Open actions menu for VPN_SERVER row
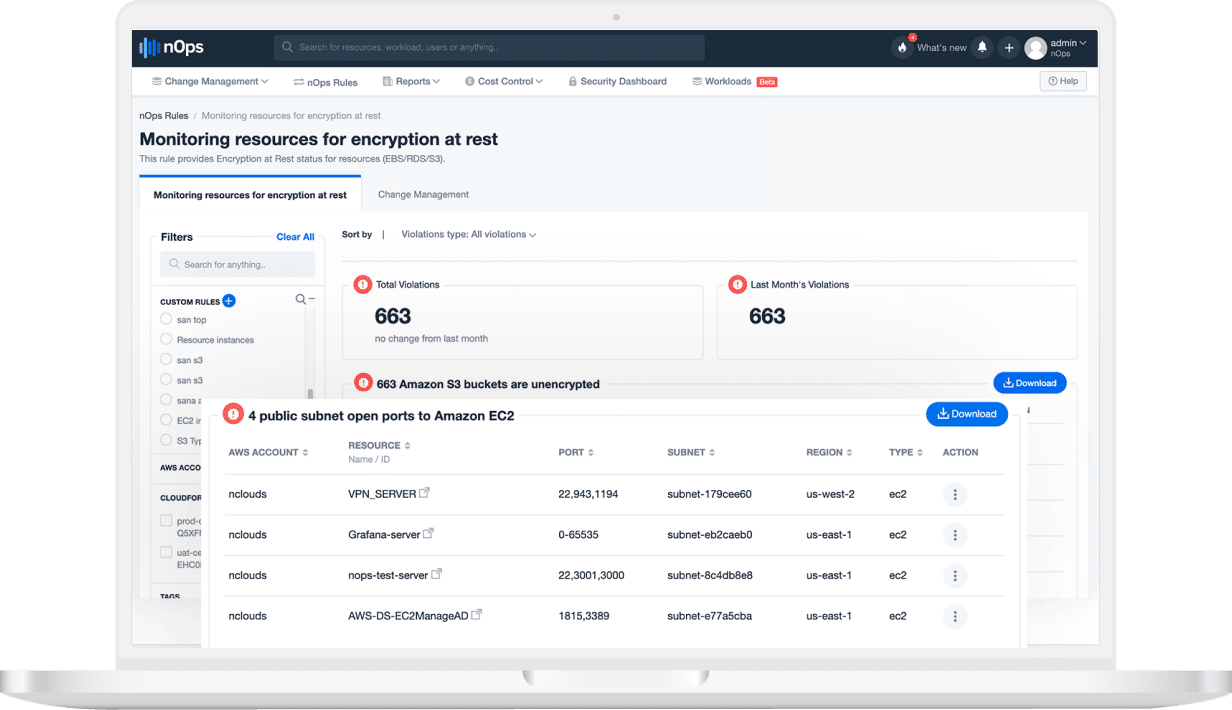The height and width of the screenshot is (710, 1232). pyautogui.click(x=955, y=494)
